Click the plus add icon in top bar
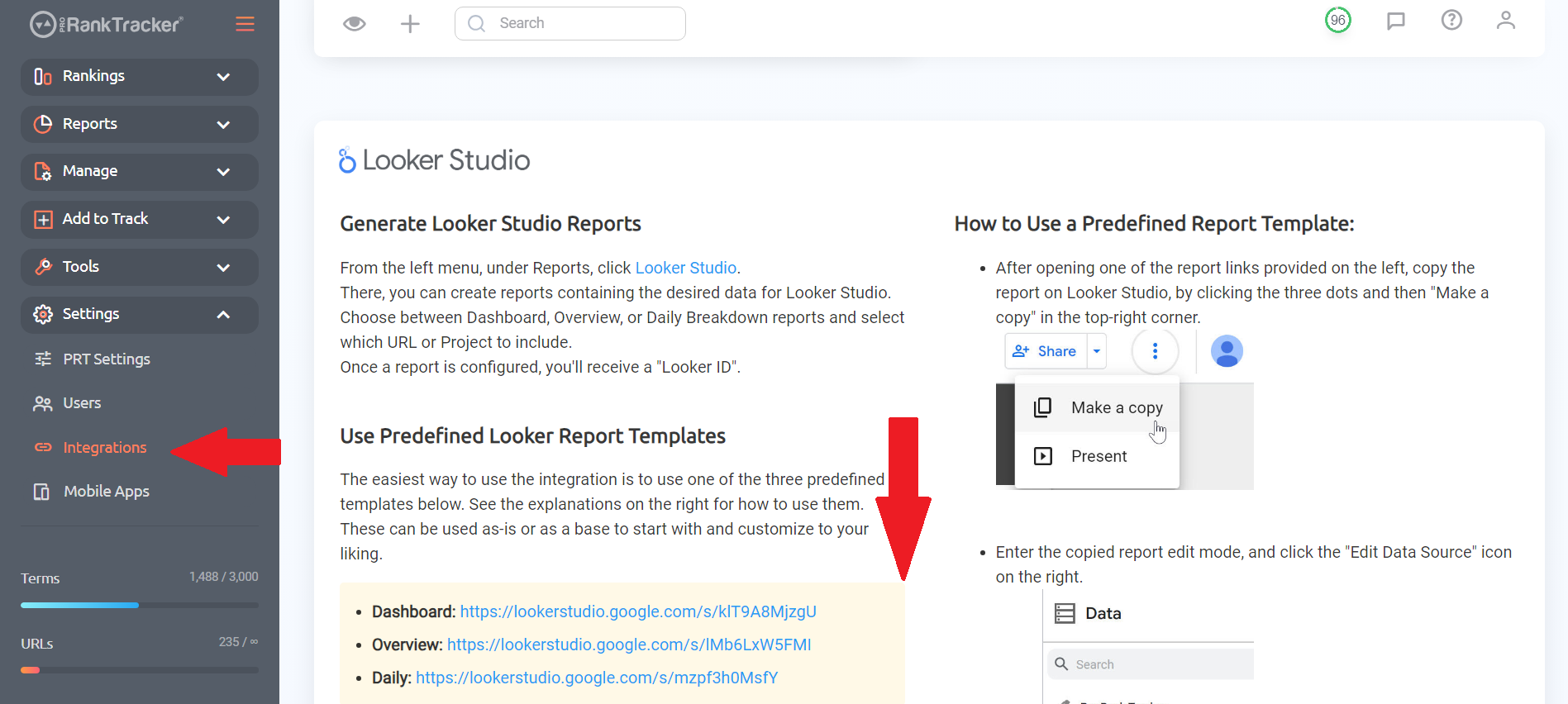1568x704 pixels. (x=410, y=24)
